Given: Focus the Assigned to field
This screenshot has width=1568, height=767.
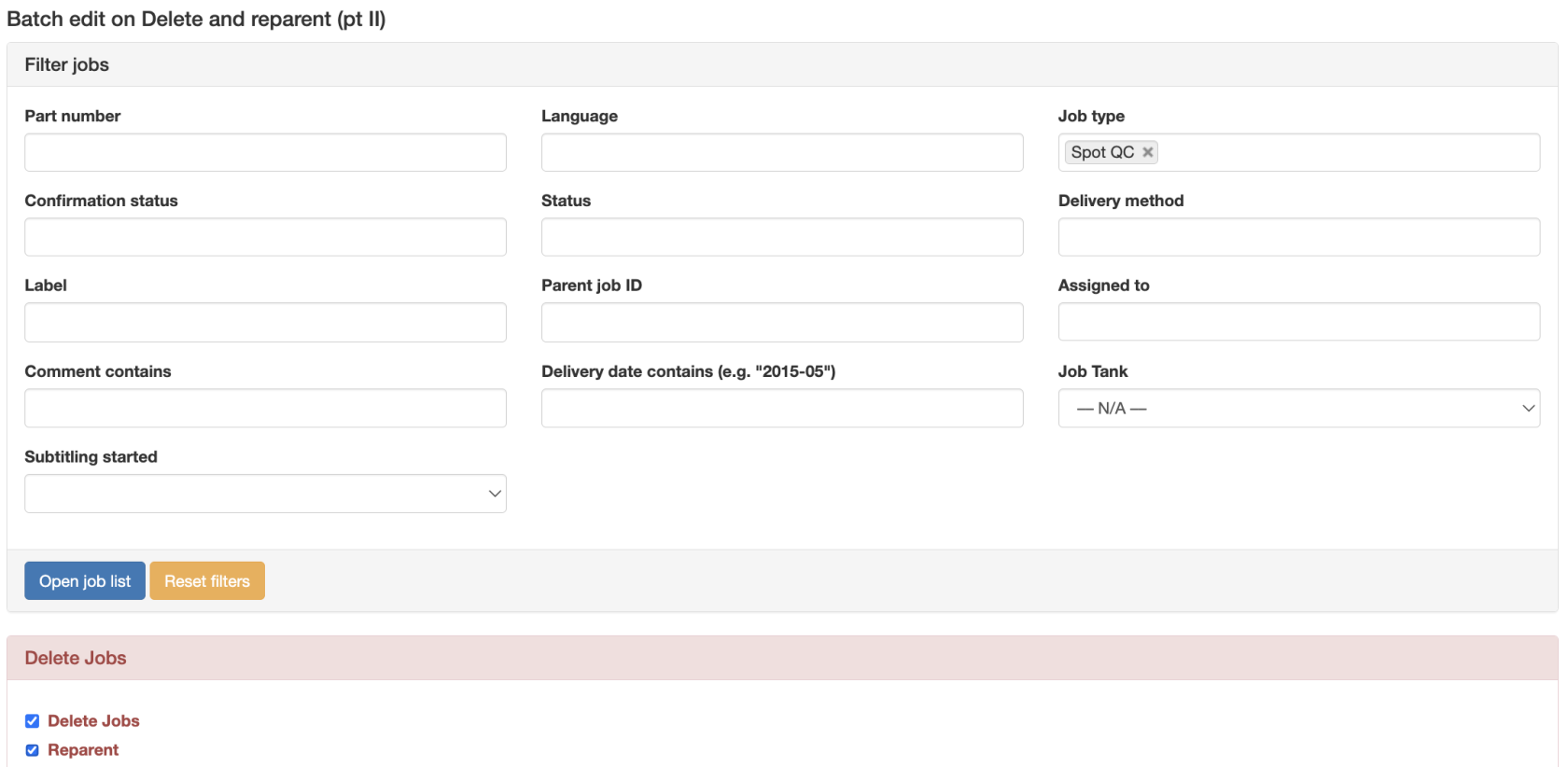Looking at the screenshot, I should (x=1298, y=322).
